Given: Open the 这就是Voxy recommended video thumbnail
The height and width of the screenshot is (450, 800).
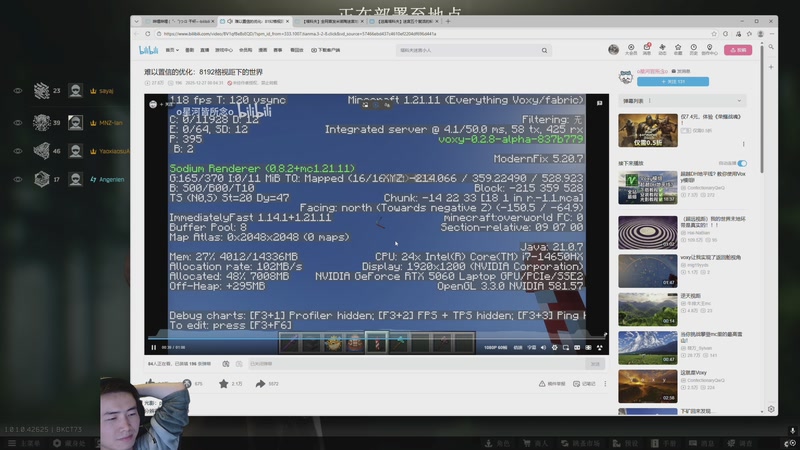Looking at the screenshot, I should [x=648, y=386].
